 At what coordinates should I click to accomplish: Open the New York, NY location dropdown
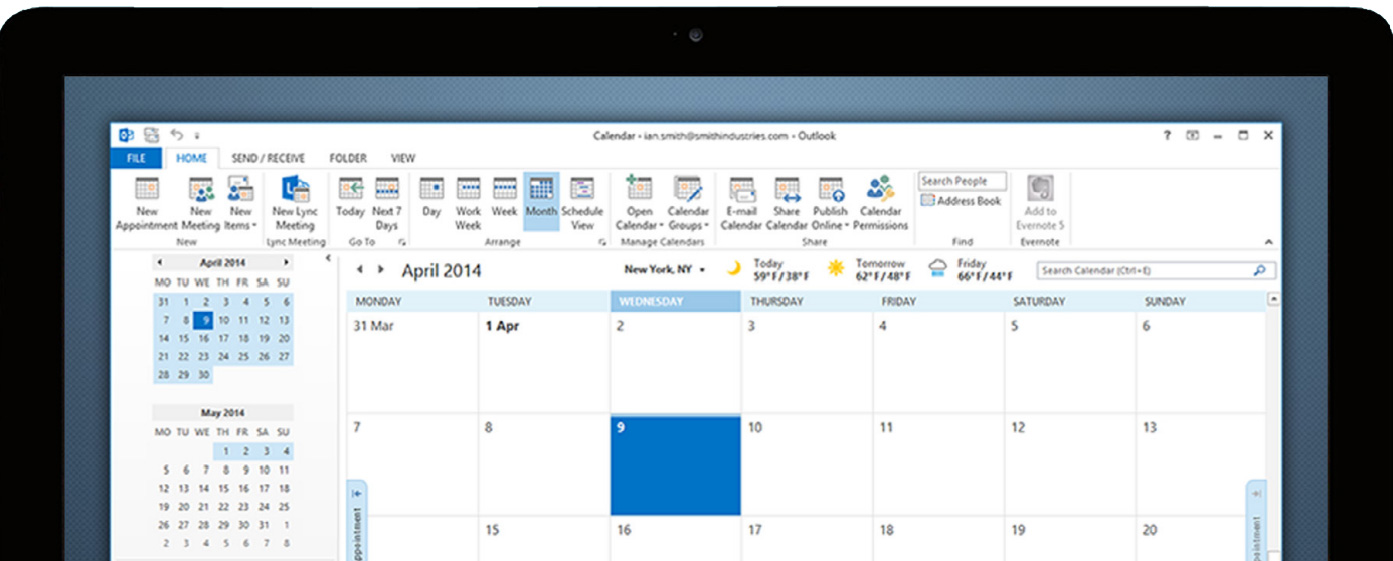(665, 270)
